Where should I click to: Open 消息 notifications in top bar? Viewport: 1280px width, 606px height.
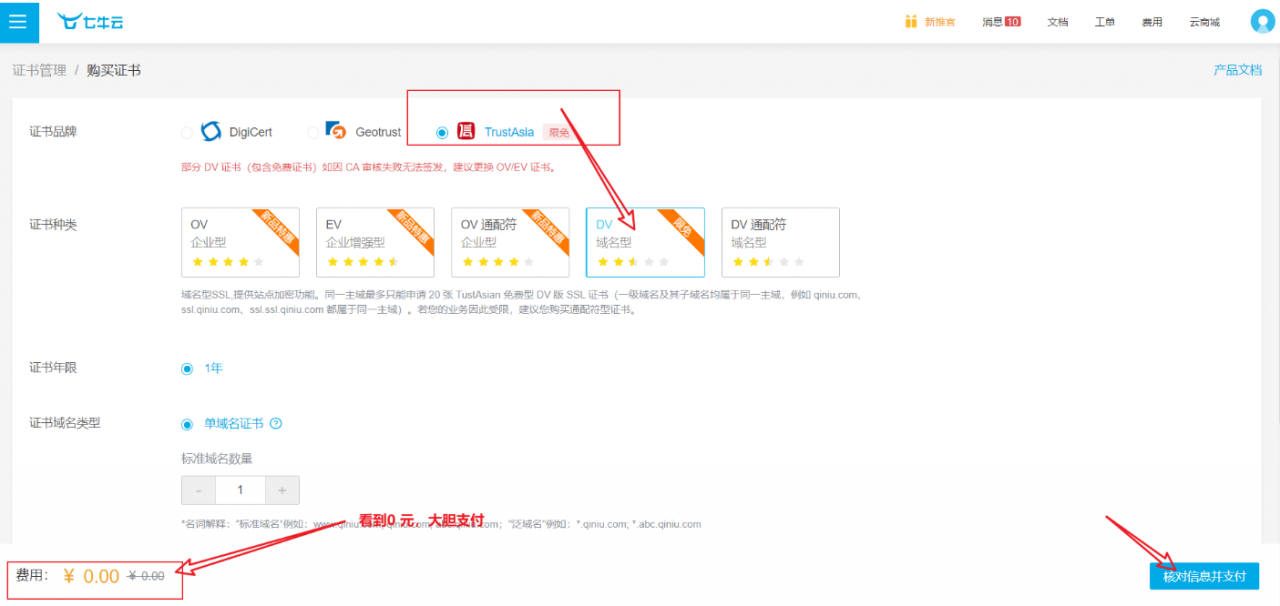pos(992,22)
